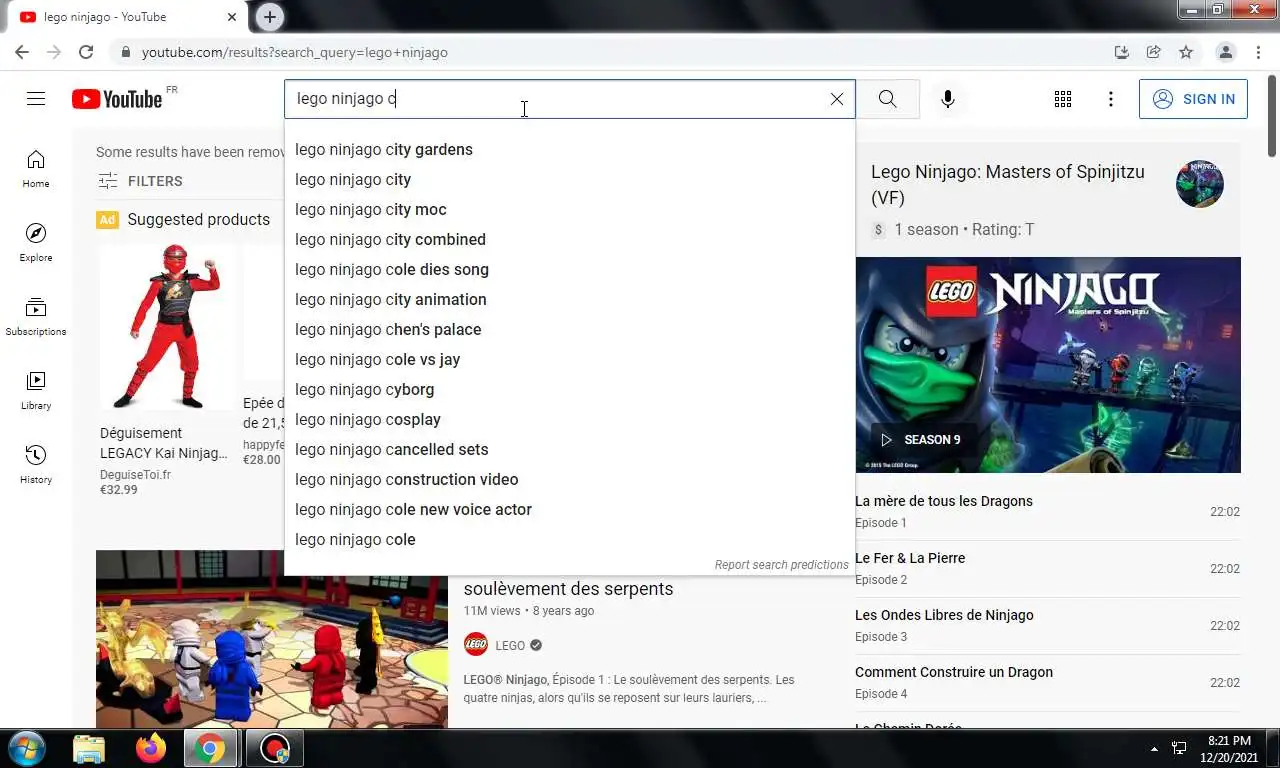Close the lego ninjago YouTube tab
Screen dimensions: 1280x768
point(232,17)
